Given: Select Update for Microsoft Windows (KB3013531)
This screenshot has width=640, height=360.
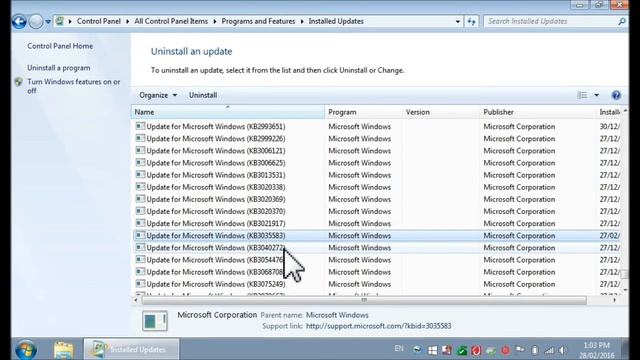Looking at the screenshot, I should pos(376,175).
